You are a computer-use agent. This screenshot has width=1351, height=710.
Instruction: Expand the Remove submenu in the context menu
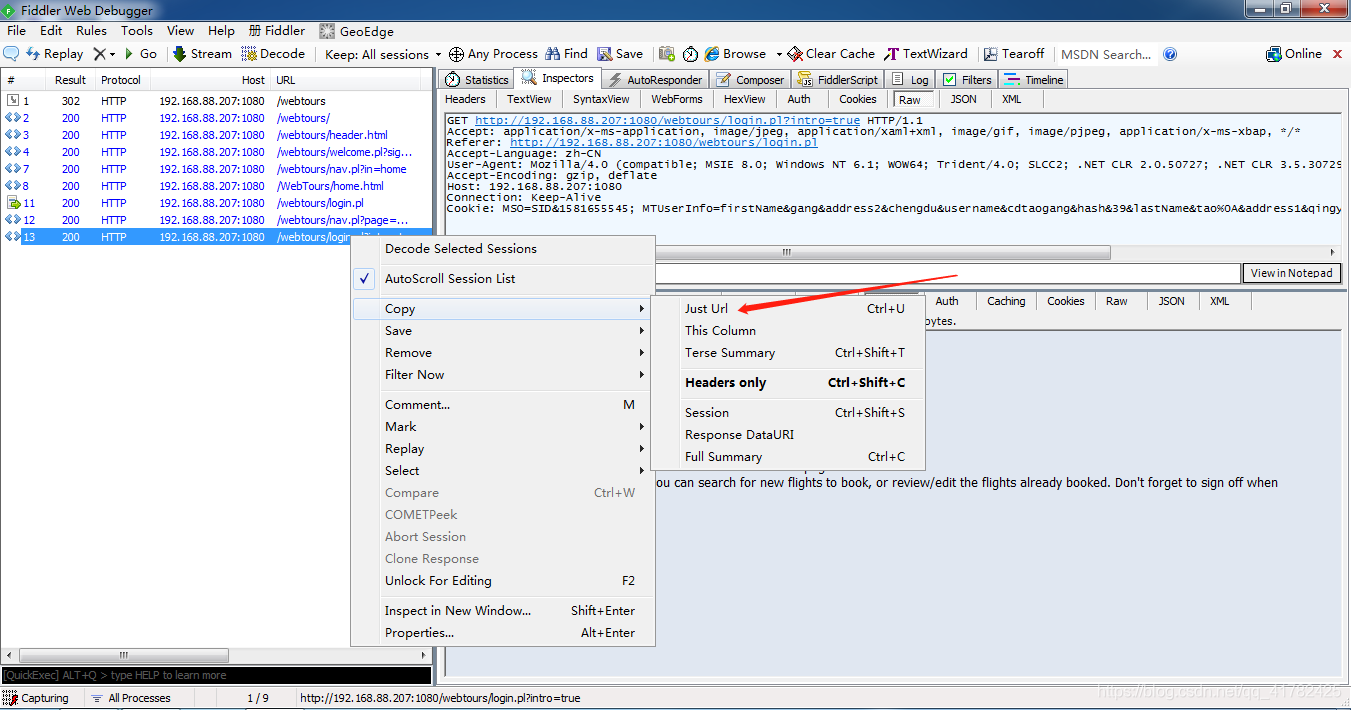tap(502, 353)
